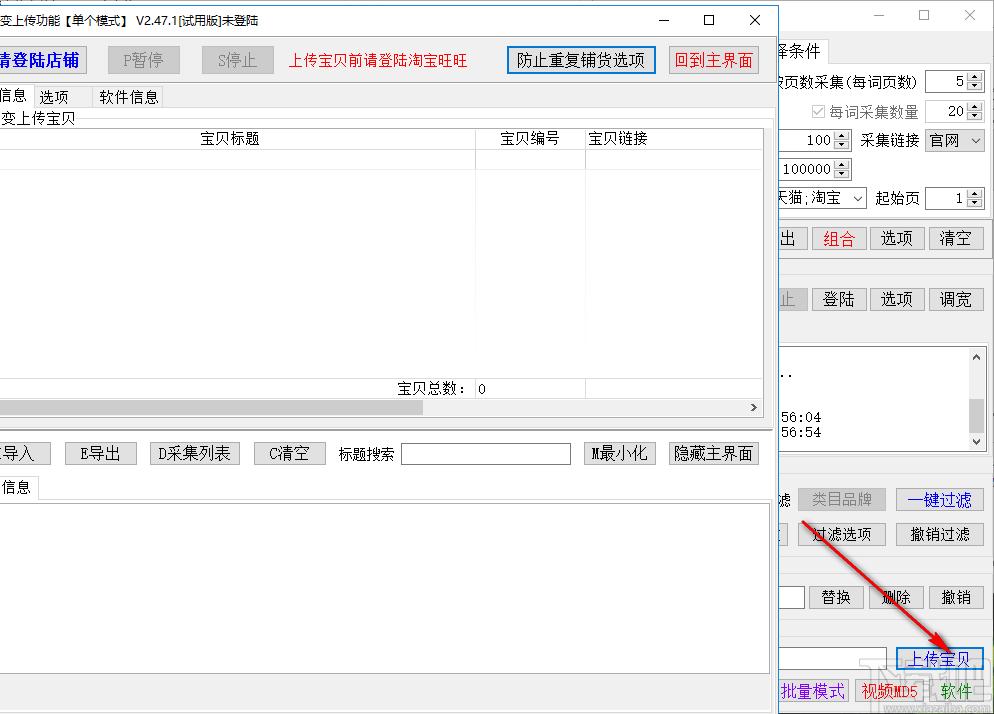The image size is (994, 714).
Task: Decrease the 每词采集数量 value of 20
Action: click(976, 116)
